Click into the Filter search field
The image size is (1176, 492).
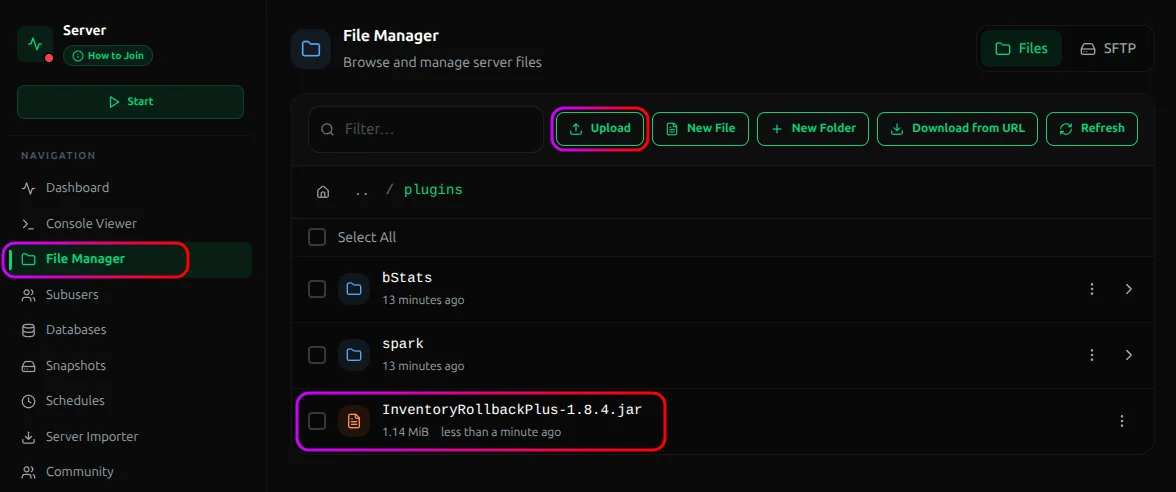426,129
